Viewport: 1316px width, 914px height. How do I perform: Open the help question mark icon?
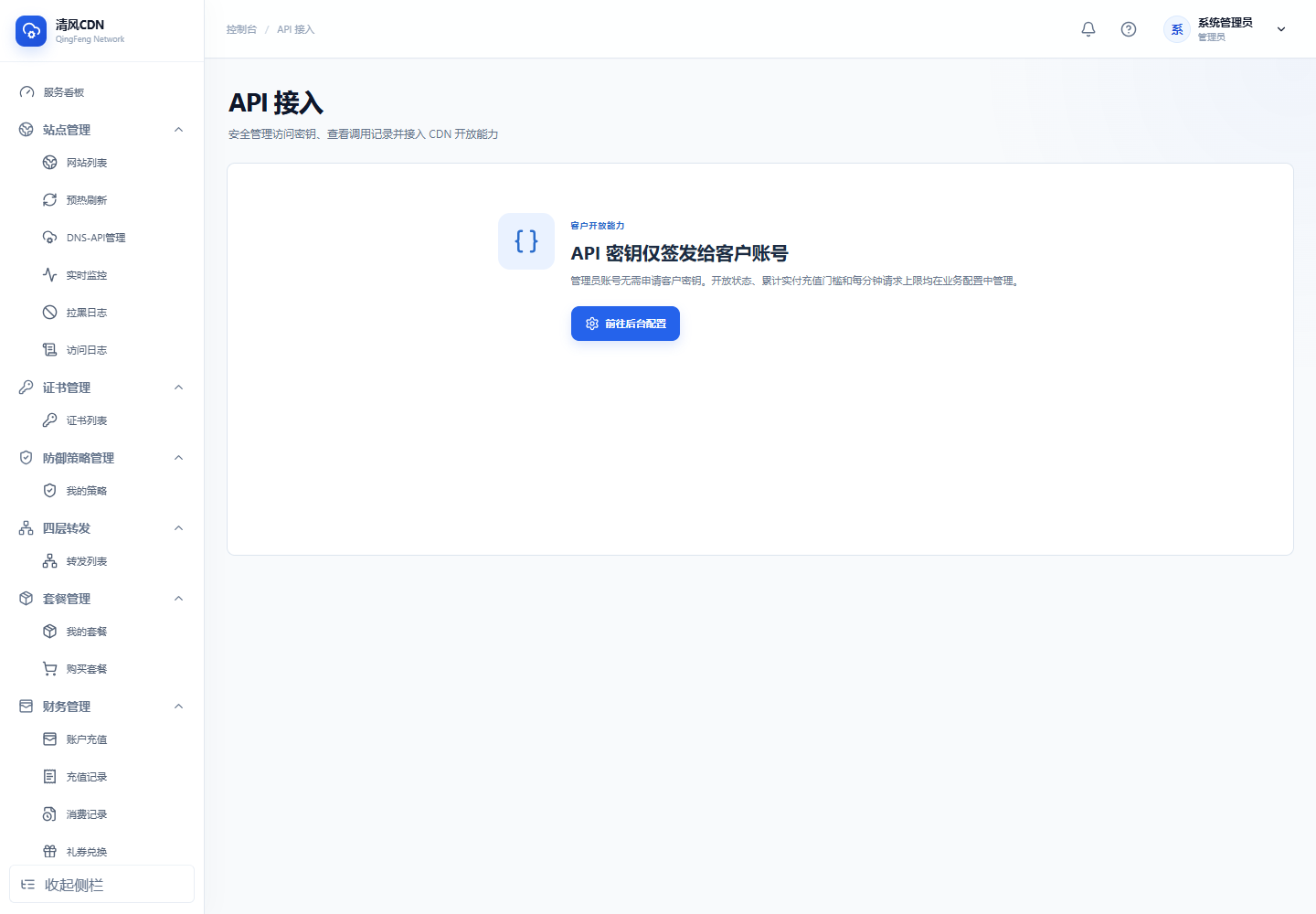click(x=1129, y=29)
